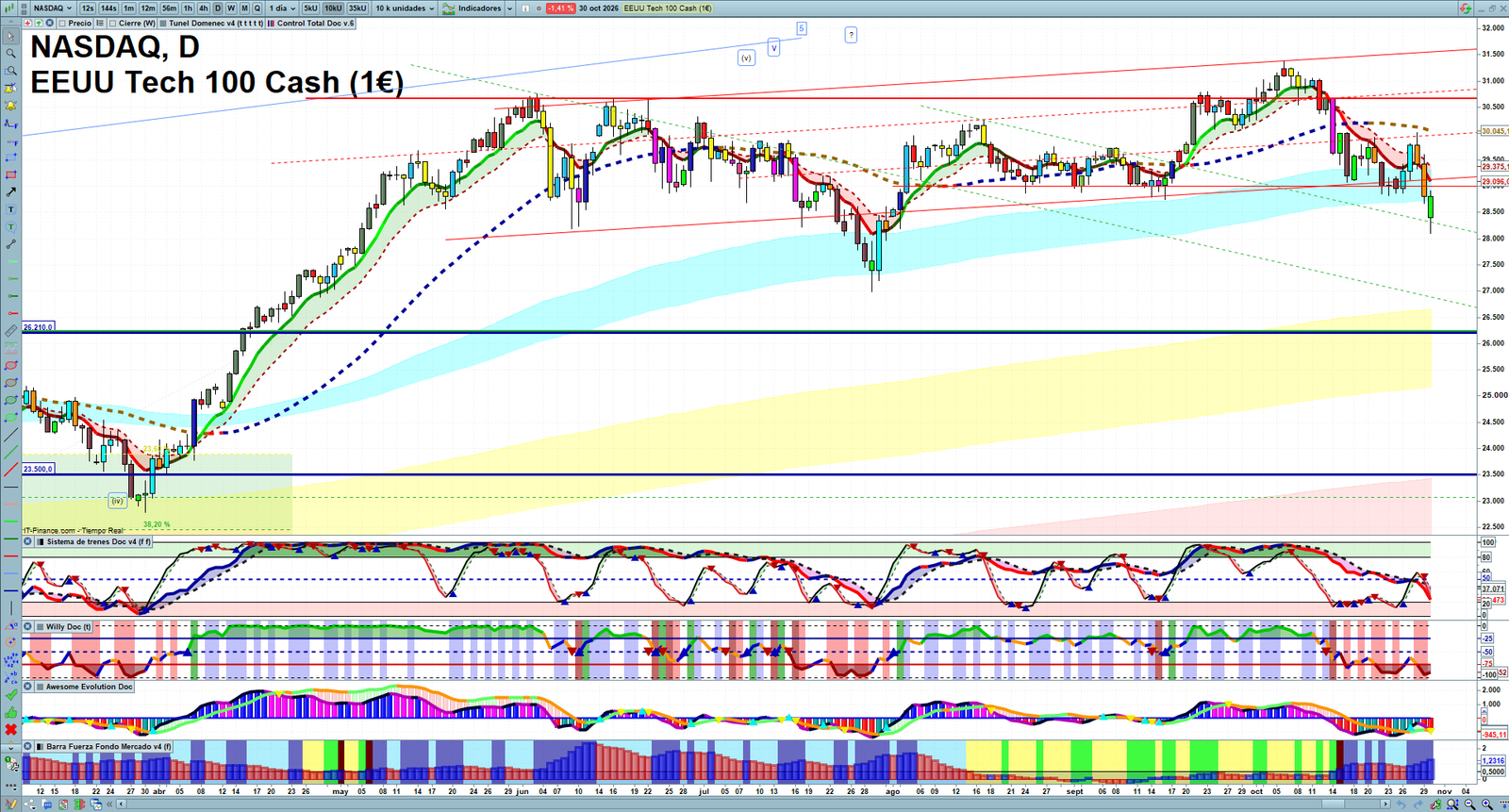Screen dimensions: 1509x812
Task: Select the cursor pointer tool
Action: 10,37
